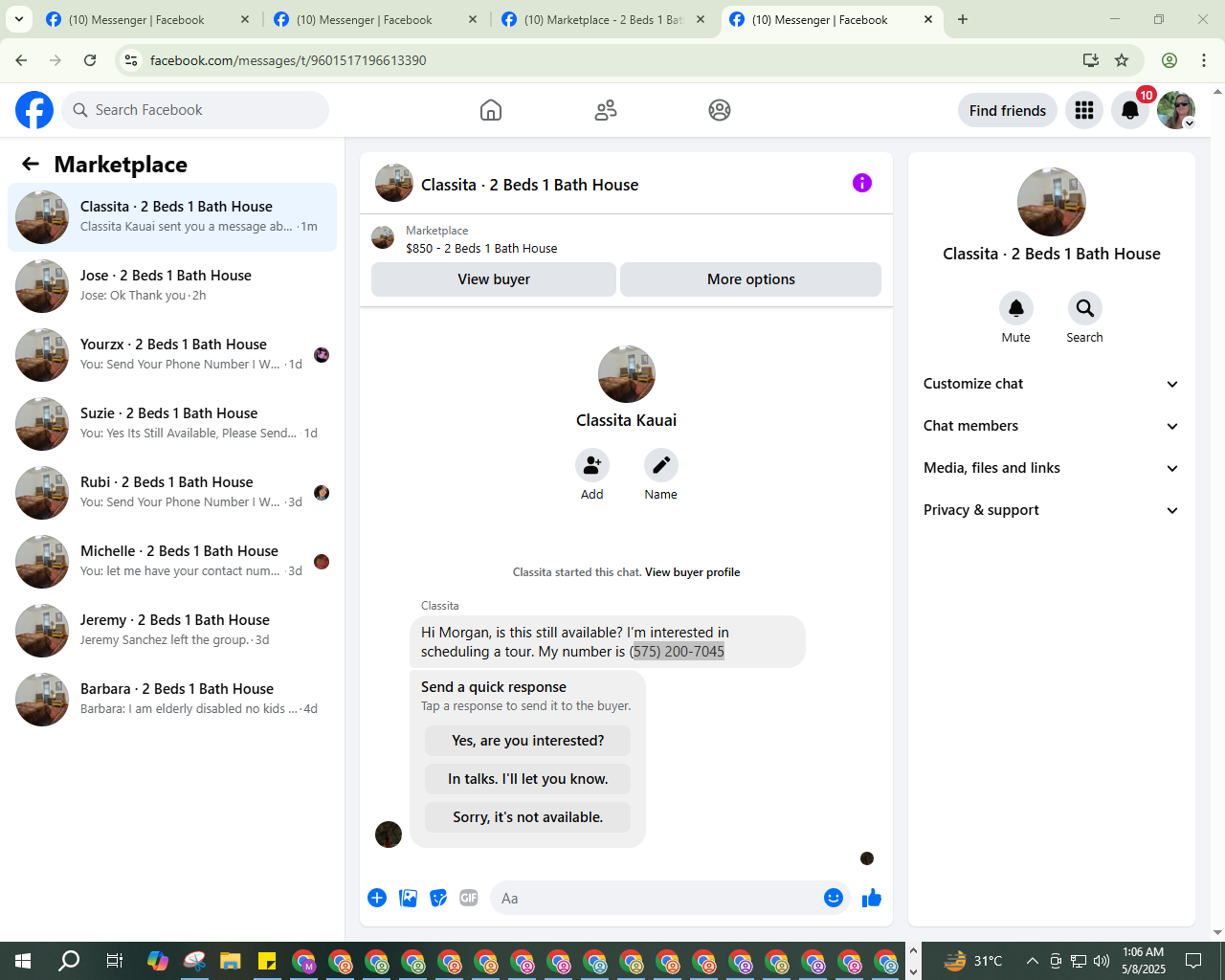The width and height of the screenshot is (1225, 980).
Task: Open Windows notification center icon
Action: pyautogui.click(x=1193, y=961)
